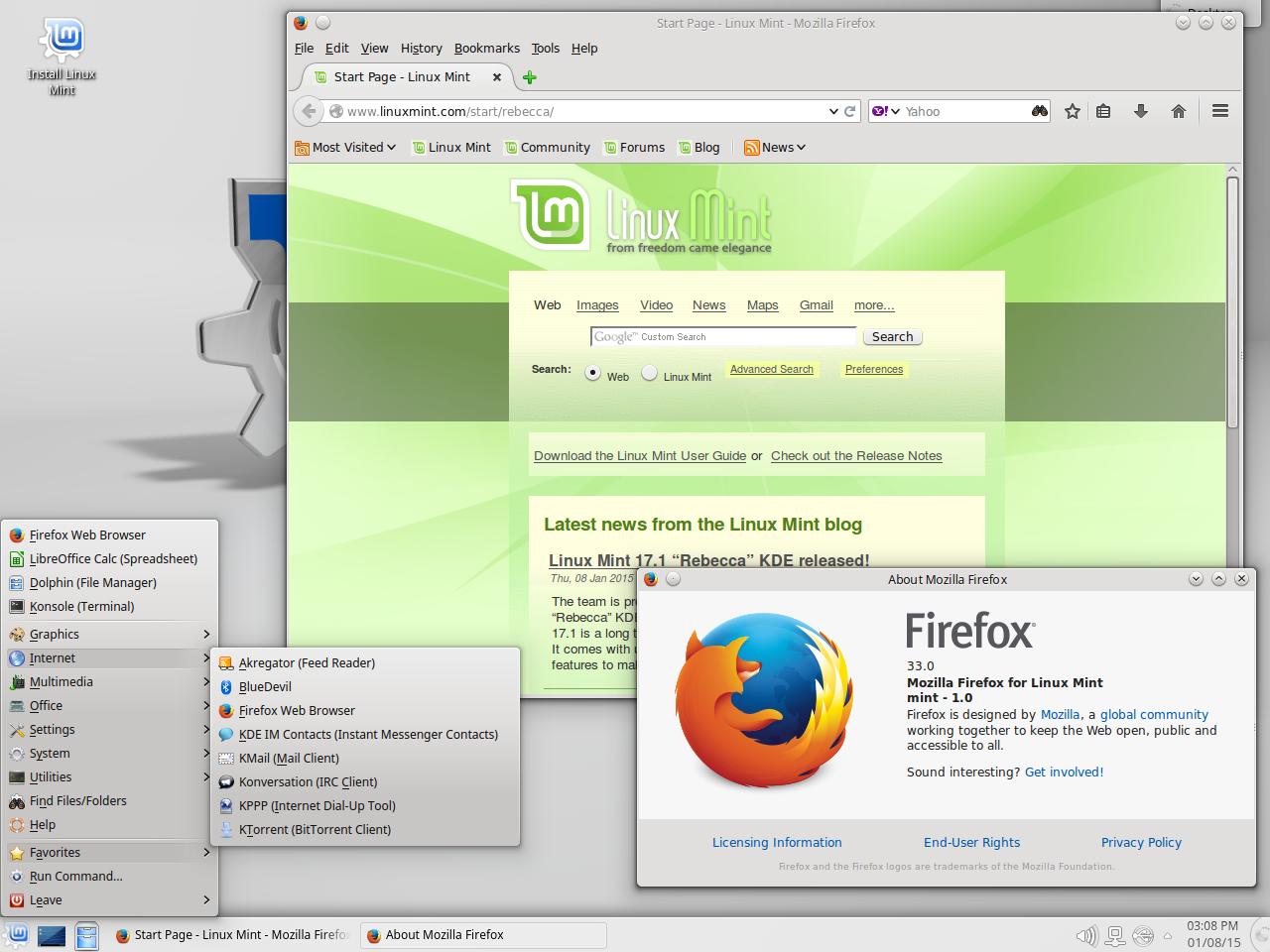Open the News feed bookmarks dropdown
Image resolution: width=1270 pixels, height=952 pixels.
click(775, 147)
